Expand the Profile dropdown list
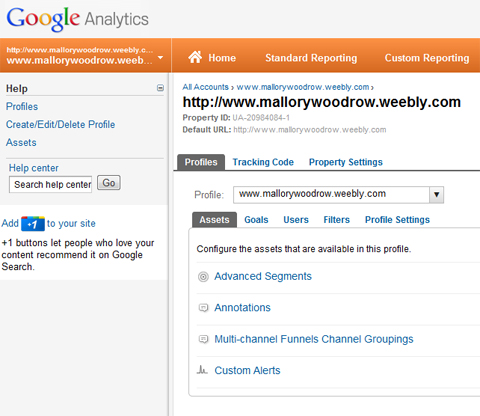The height and width of the screenshot is (416, 480). point(436,194)
